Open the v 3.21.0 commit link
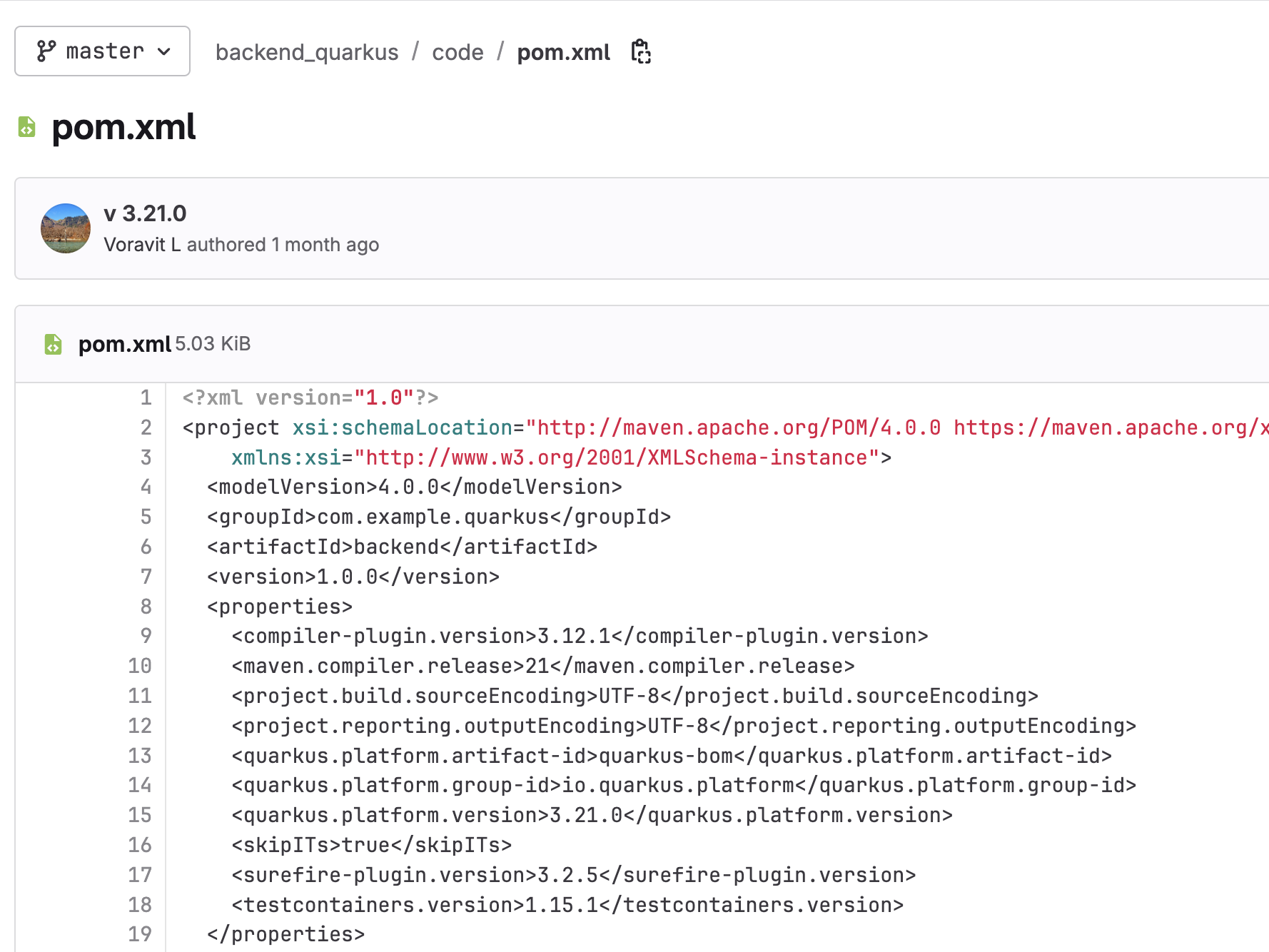 [x=145, y=213]
